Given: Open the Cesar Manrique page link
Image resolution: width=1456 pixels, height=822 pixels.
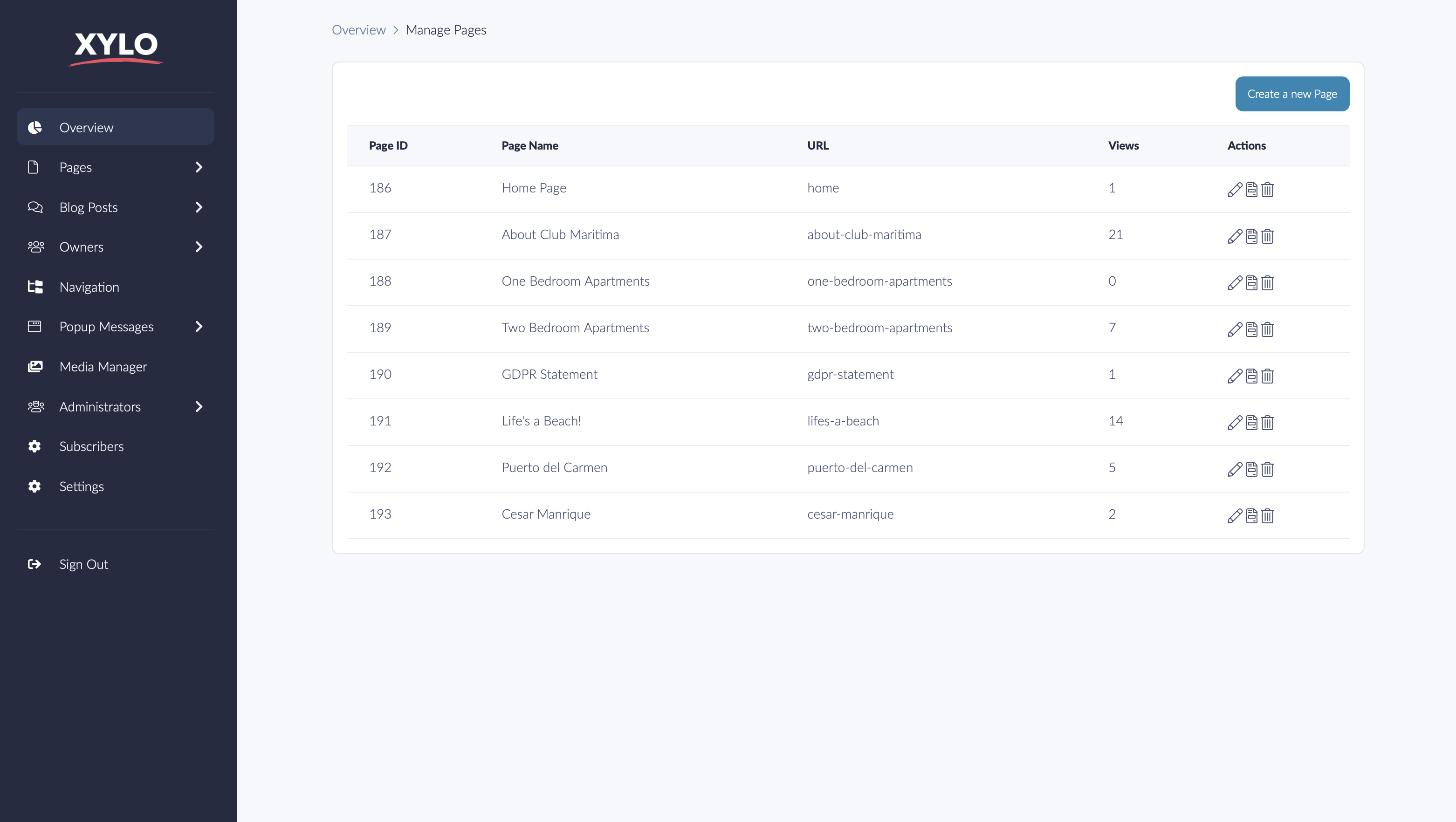Looking at the screenshot, I should pyautogui.click(x=546, y=514).
